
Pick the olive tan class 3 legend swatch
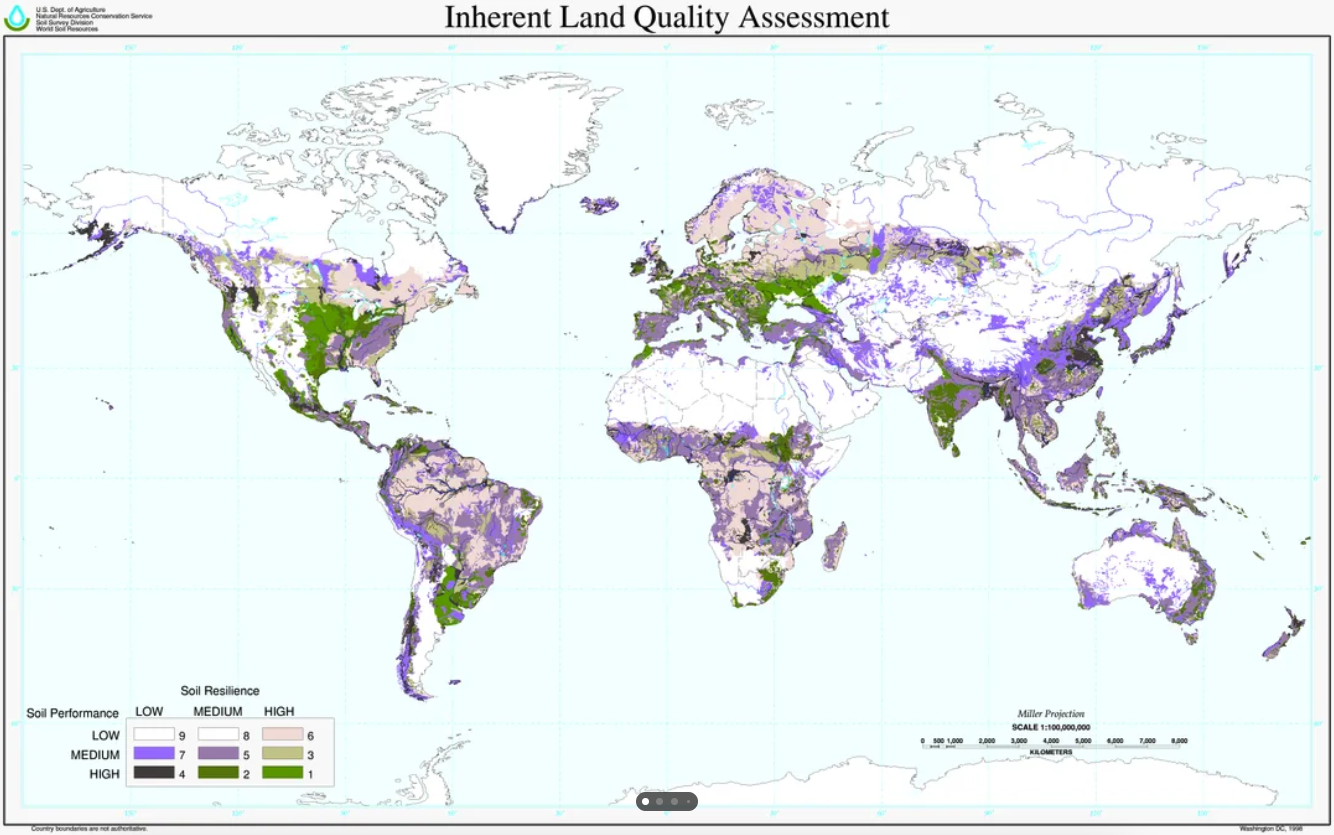(283, 755)
